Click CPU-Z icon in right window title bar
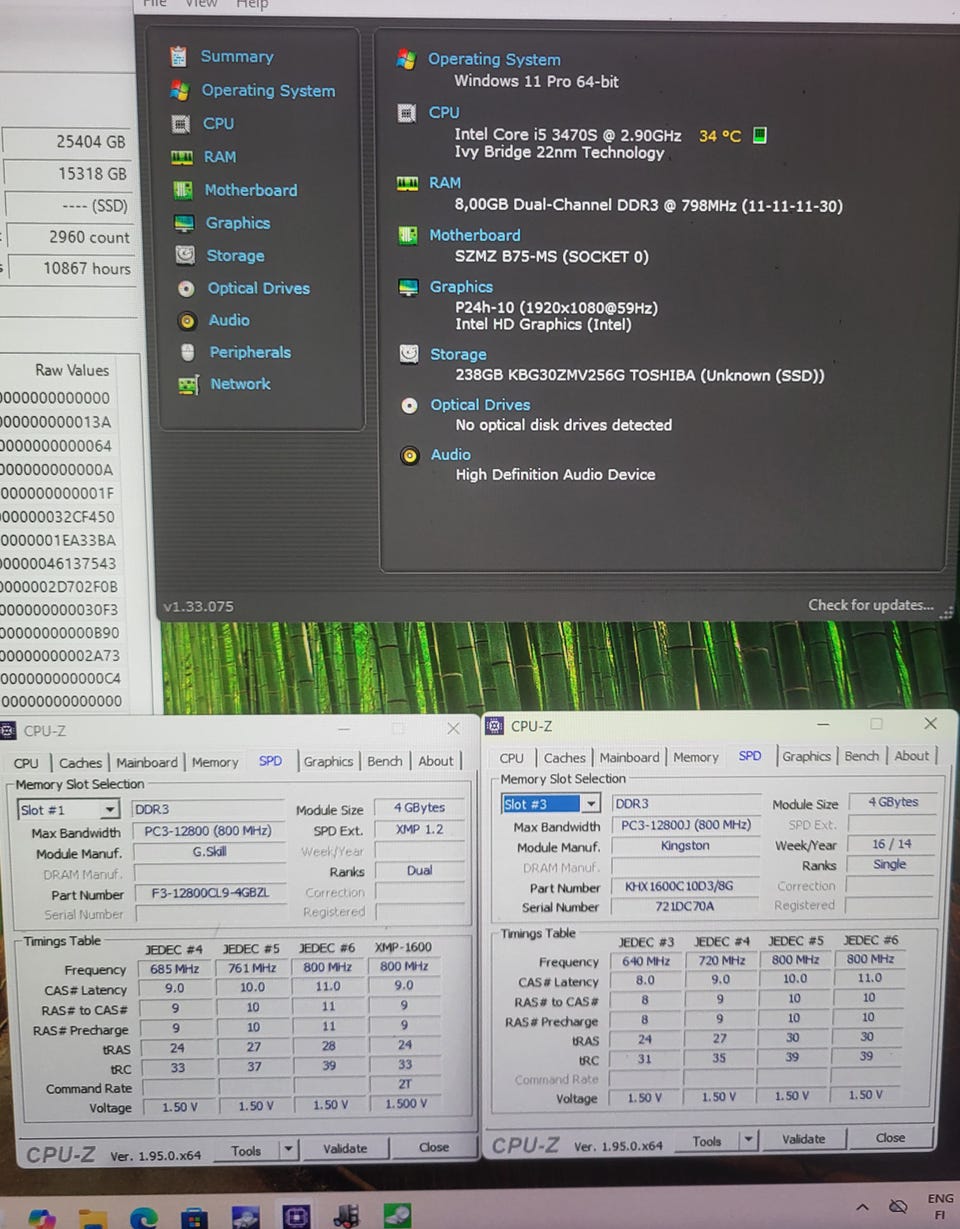The image size is (960, 1229). (x=495, y=726)
